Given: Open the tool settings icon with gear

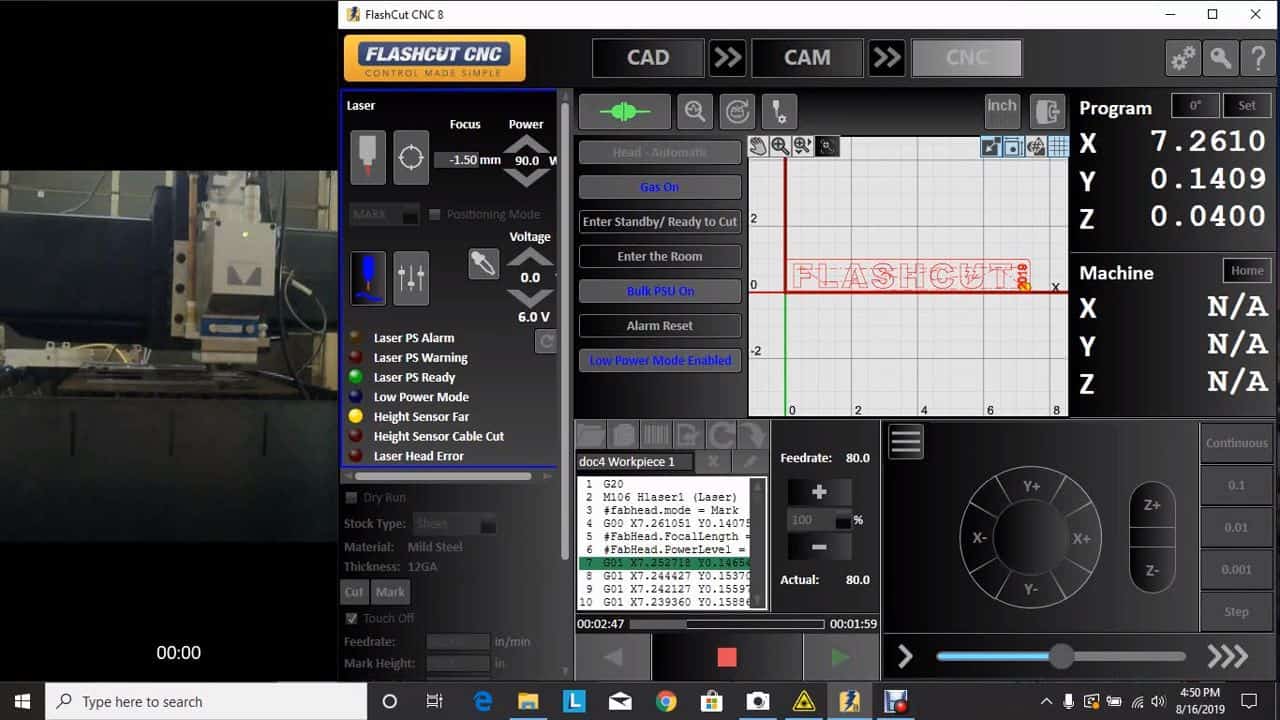Looking at the screenshot, I should [779, 111].
